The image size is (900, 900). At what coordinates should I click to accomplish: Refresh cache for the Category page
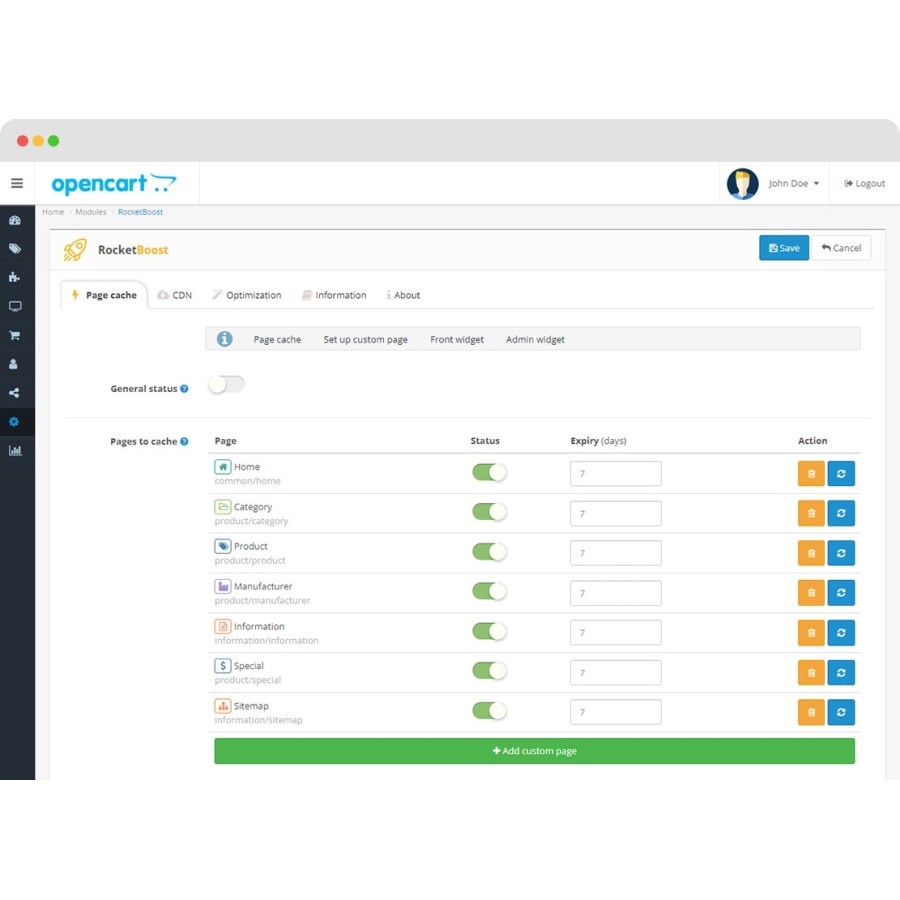pos(841,513)
